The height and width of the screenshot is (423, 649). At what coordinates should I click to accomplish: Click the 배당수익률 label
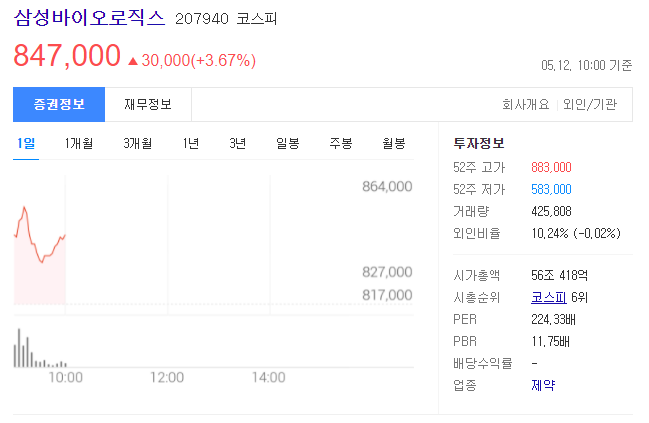click(483, 363)
